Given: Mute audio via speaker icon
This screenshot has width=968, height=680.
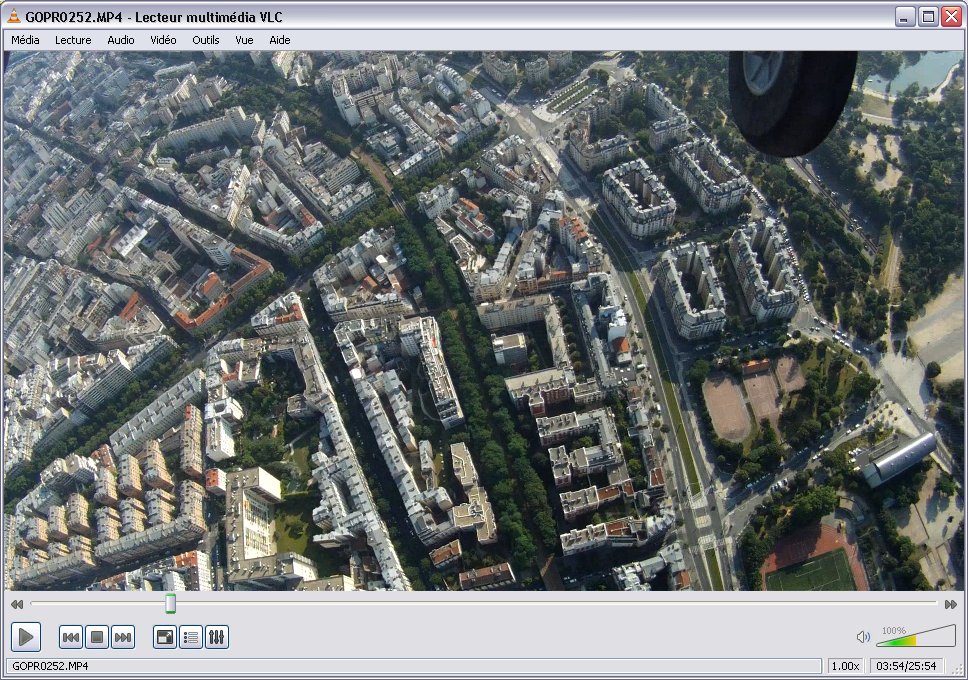Looking at the screenshot, I should [863, 637].
